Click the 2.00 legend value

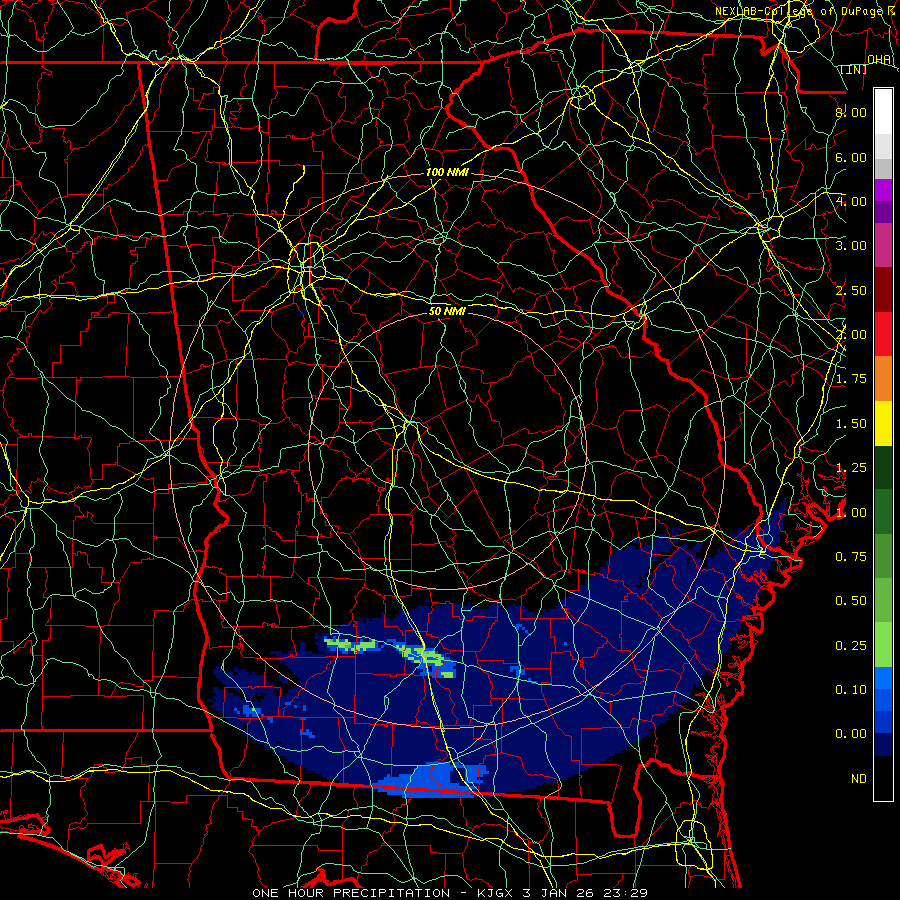point(851,335)
